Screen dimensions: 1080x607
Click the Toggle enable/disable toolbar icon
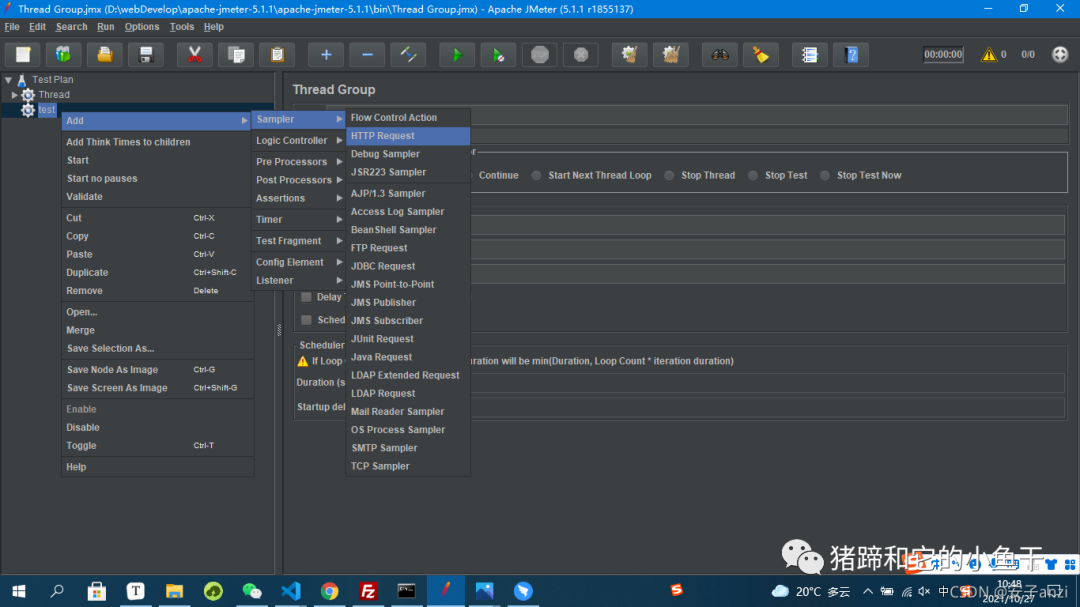408,54
